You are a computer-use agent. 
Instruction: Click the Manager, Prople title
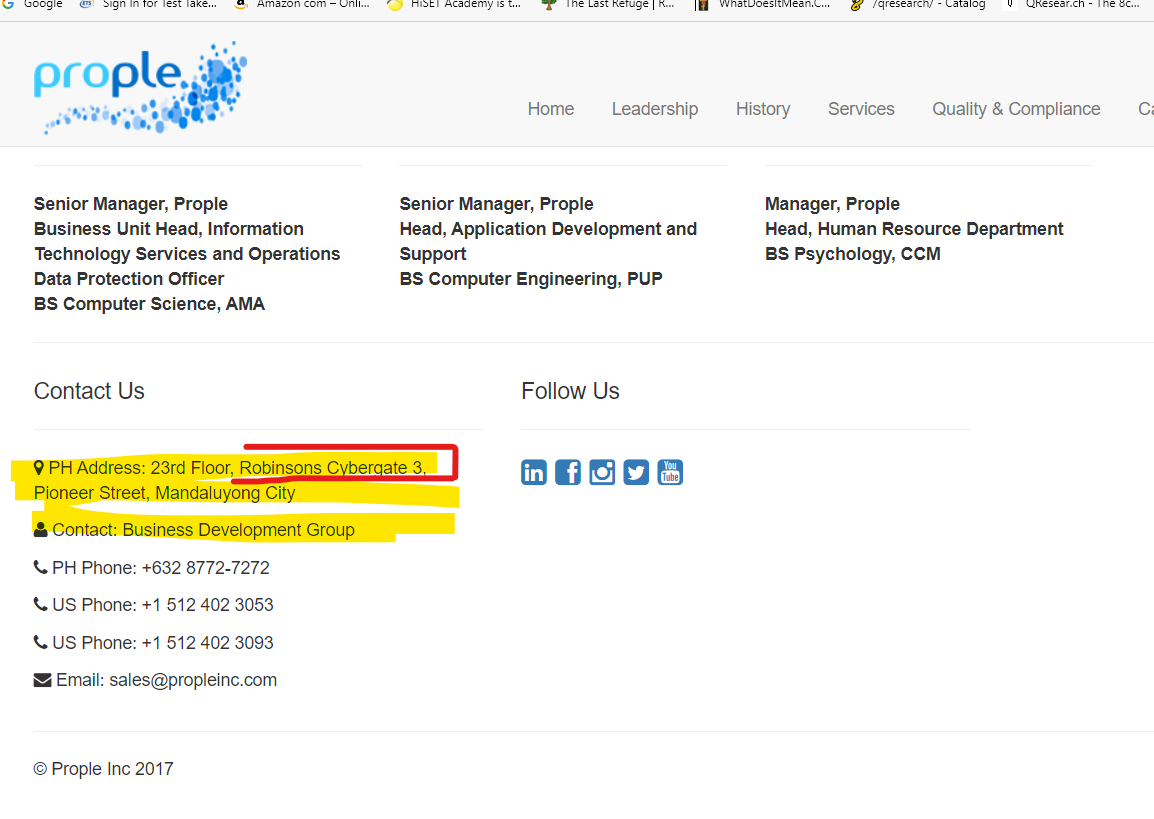coord(832,204)
